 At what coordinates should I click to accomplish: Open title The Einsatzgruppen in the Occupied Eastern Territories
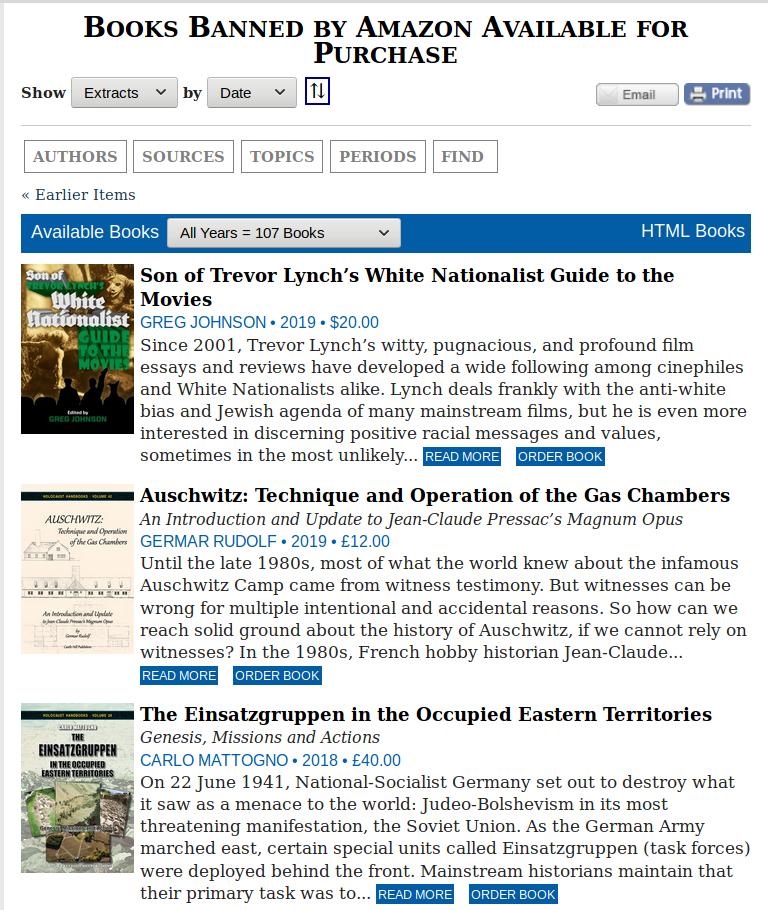tap(426, 714)
